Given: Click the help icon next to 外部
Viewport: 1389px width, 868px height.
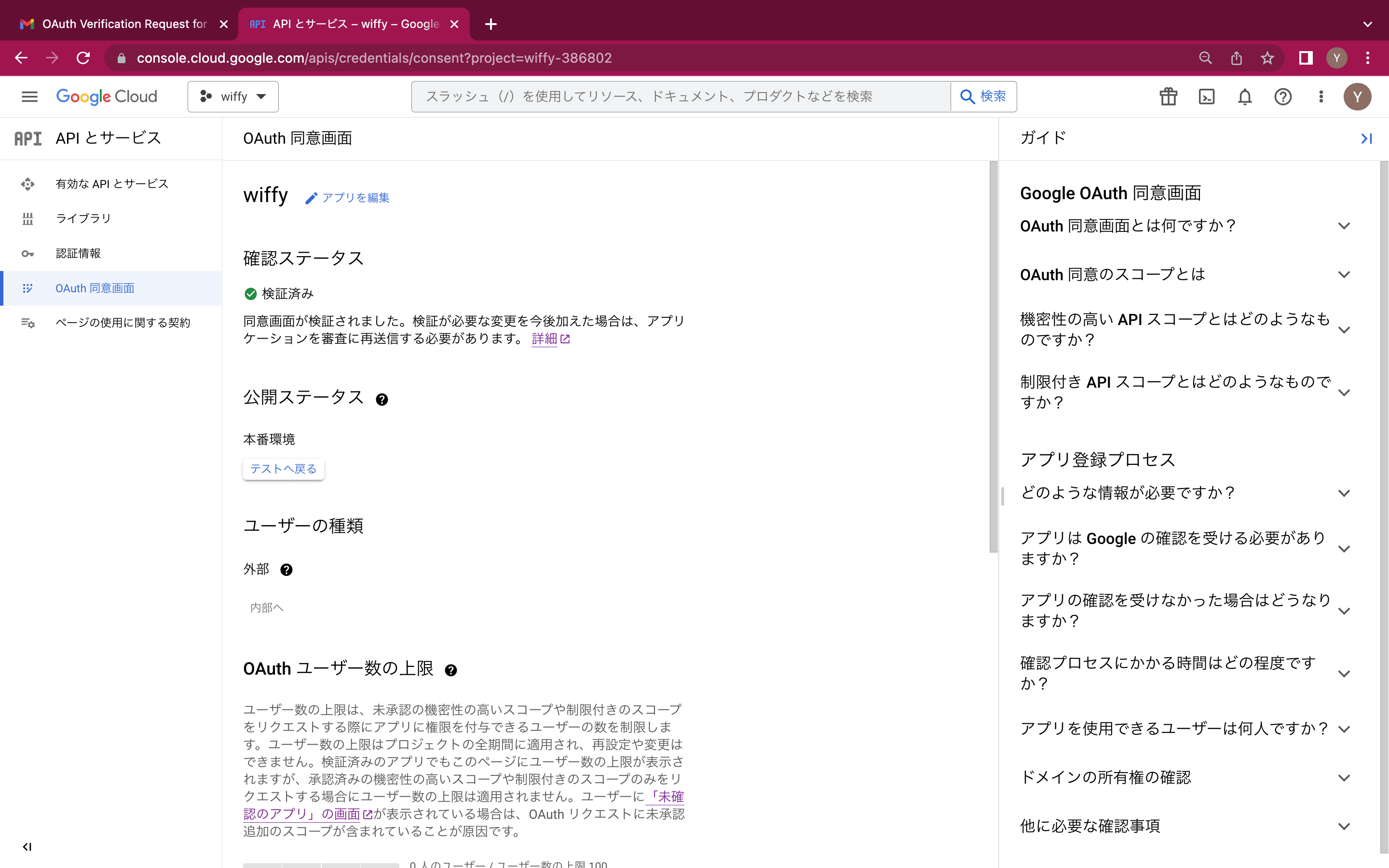Looking at the screenshot, I should (x=286, y=570).
